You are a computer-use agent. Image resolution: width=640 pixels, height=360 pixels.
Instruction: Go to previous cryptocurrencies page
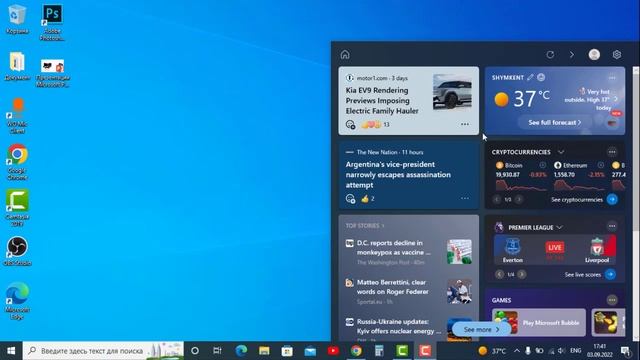[496, 200]
